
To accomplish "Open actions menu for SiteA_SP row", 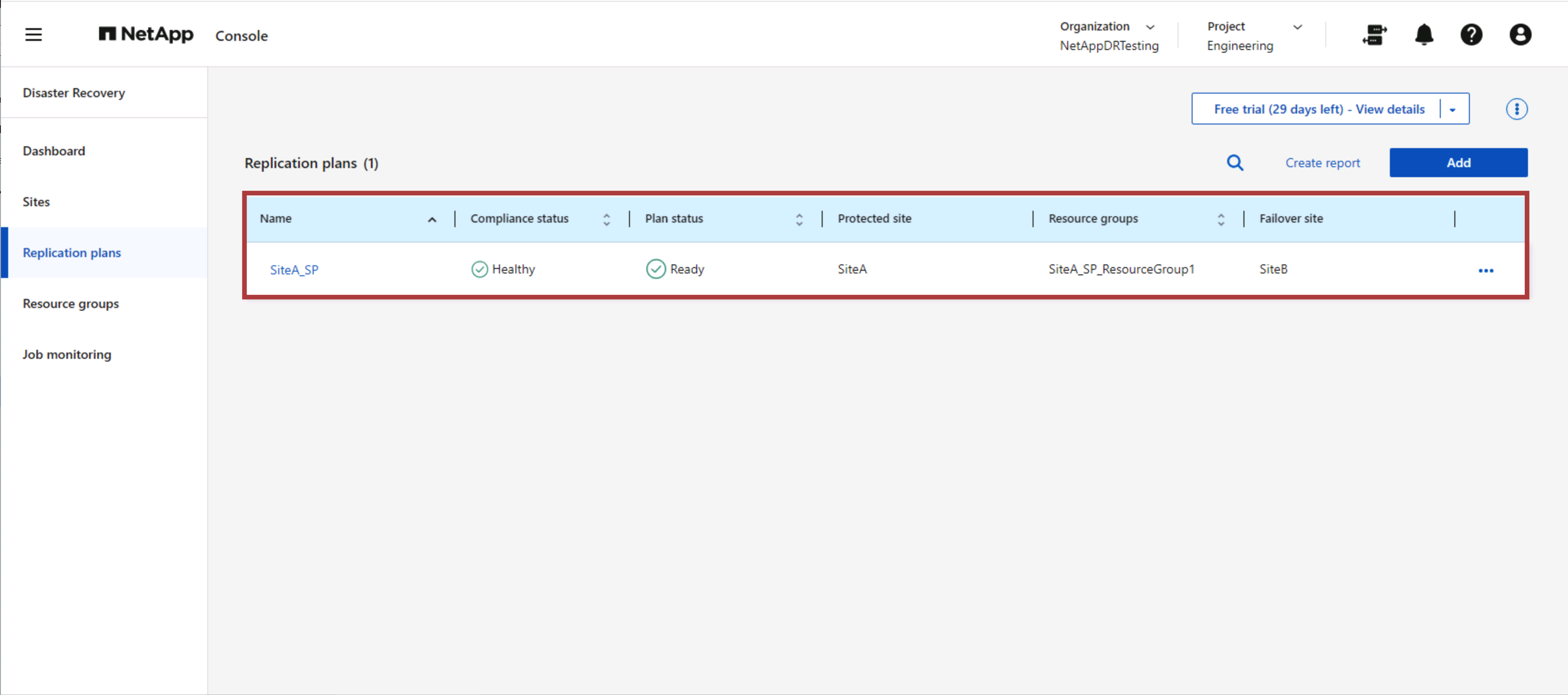I will click(1486, 270).
